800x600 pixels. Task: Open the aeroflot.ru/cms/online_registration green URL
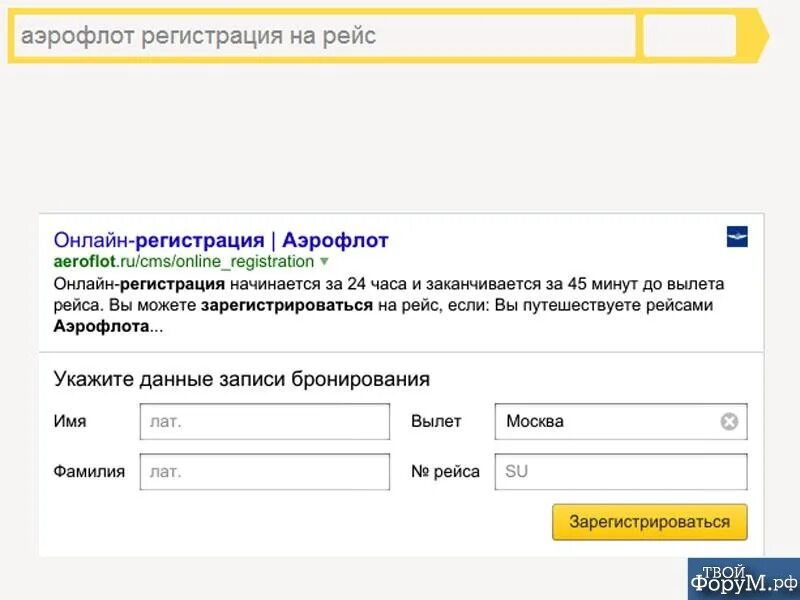(184, 262)
